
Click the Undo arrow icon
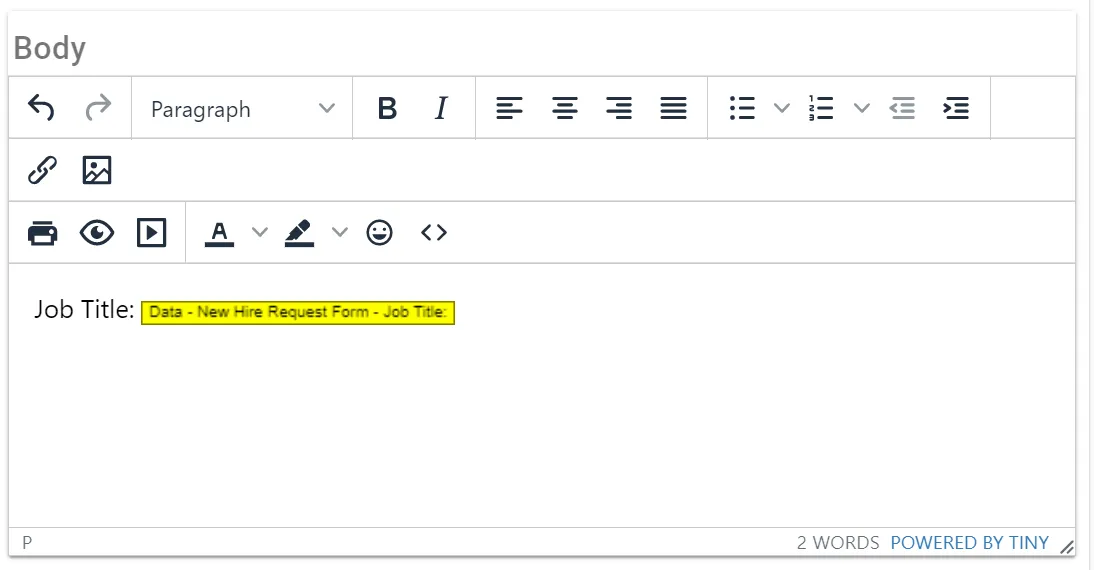click(x=41, y=108)
